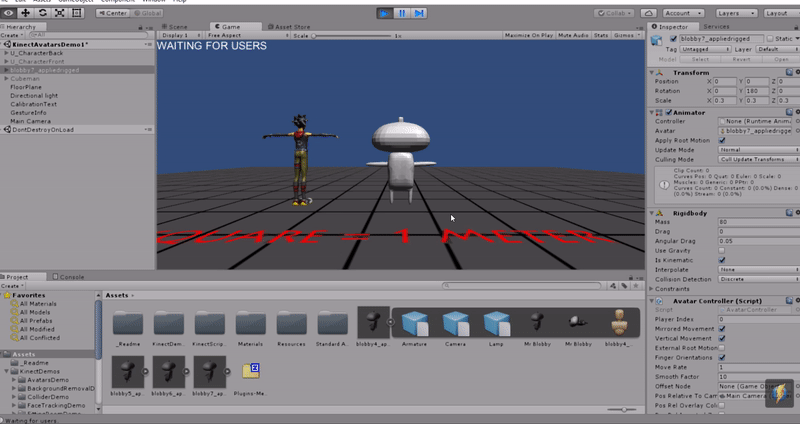This screenshot has height=424, width=800.
Task: Select the Move tool in toolbar
Action: point(26,13)
